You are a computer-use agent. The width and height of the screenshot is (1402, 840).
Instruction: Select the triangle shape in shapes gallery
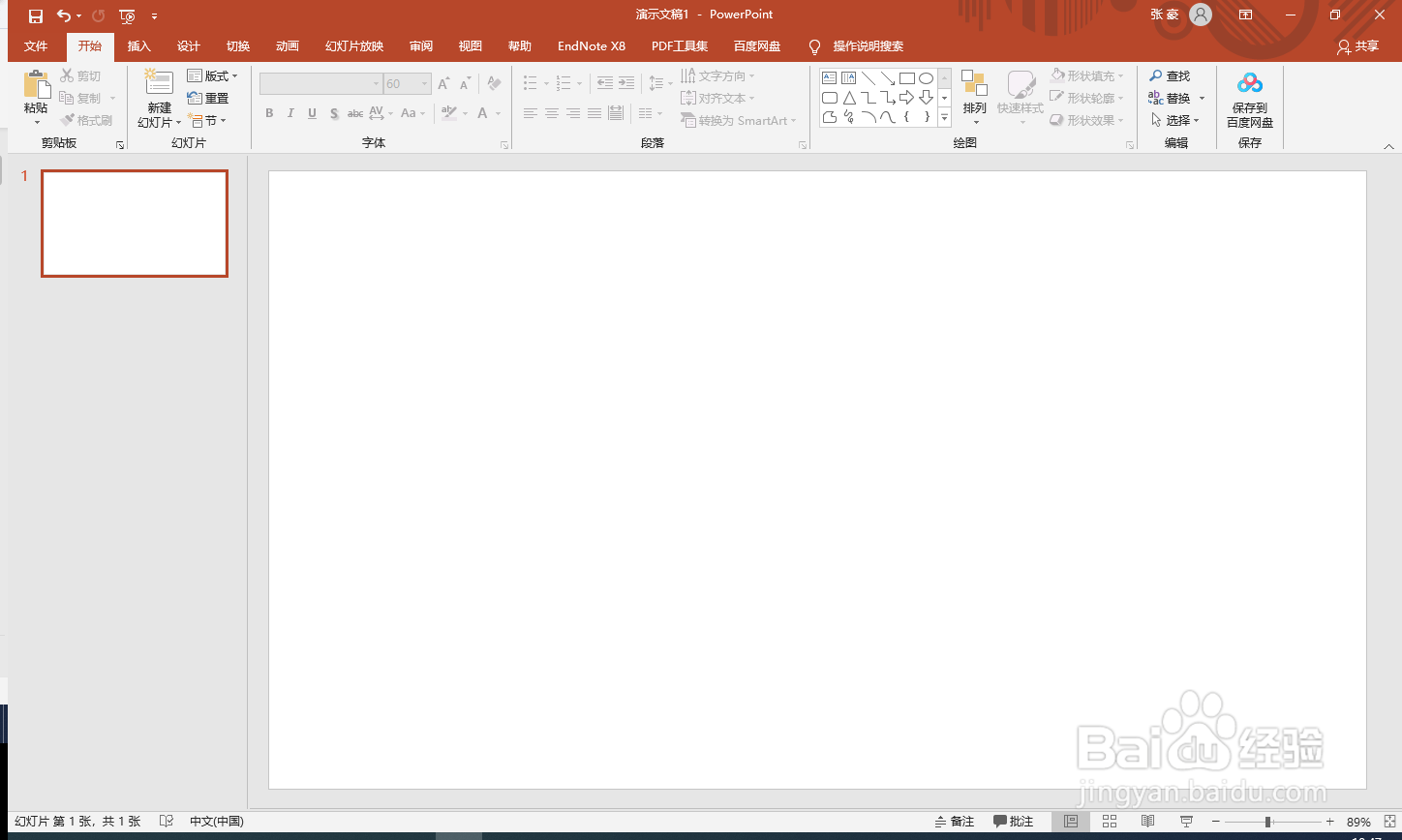(x=849, y=98)
